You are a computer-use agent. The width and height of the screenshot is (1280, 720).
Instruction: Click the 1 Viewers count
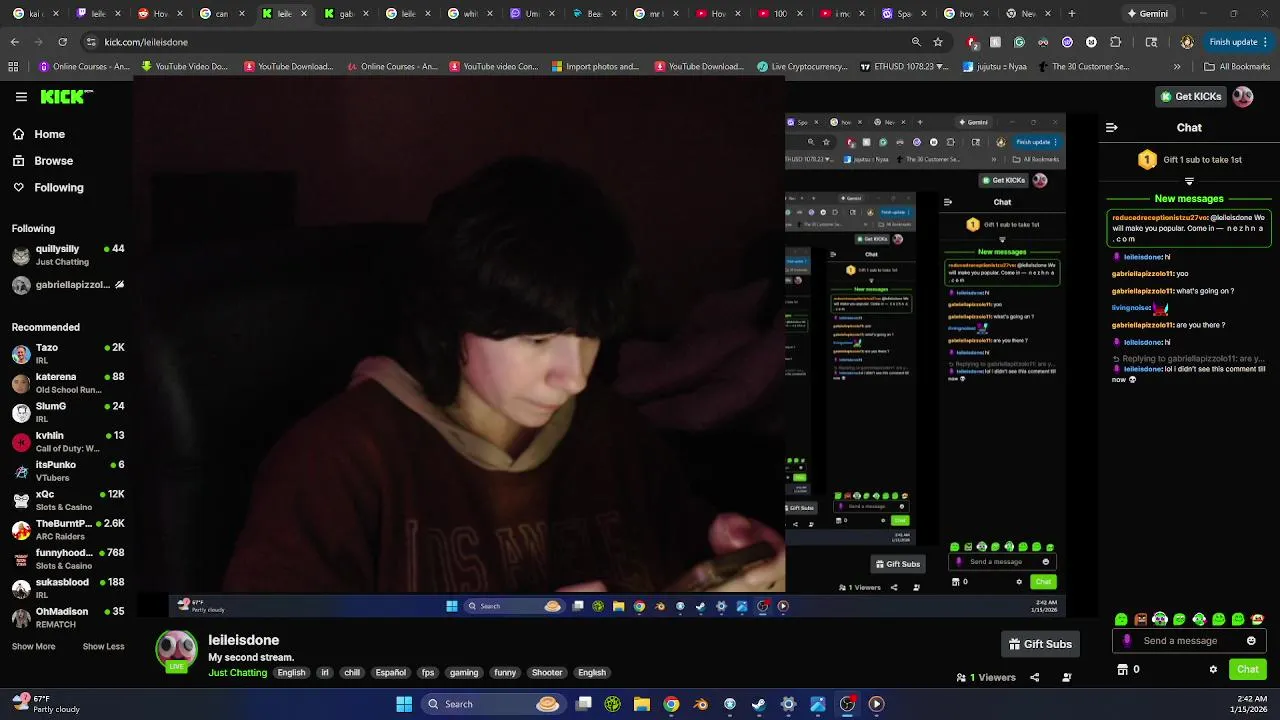click(x=986, y=677)
